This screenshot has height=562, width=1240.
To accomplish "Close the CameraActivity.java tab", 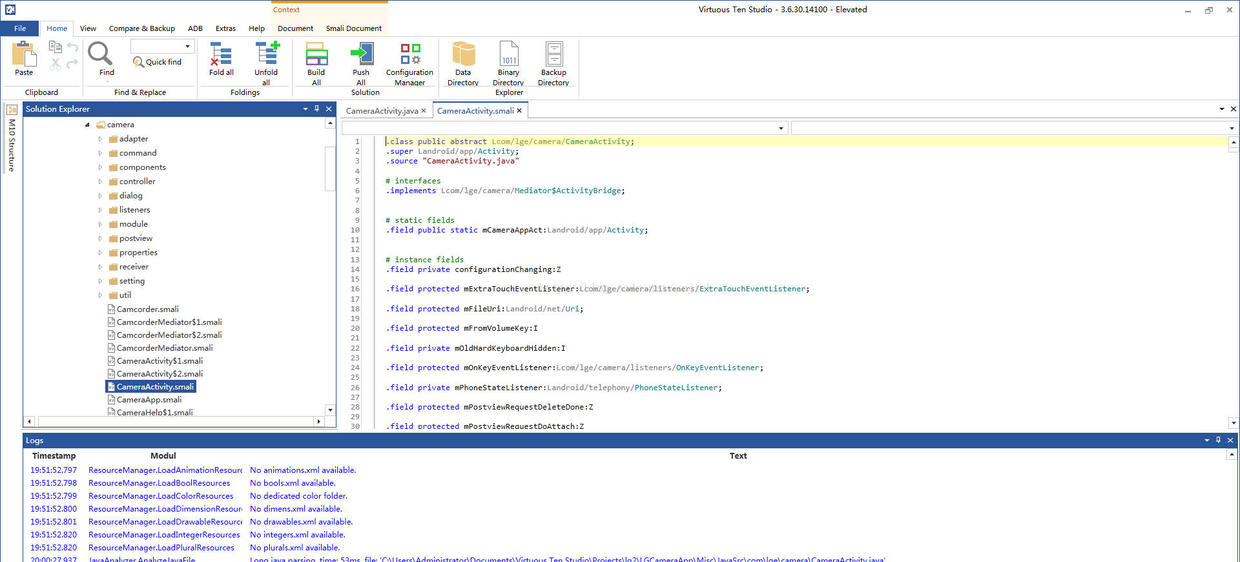I will 424,110.
